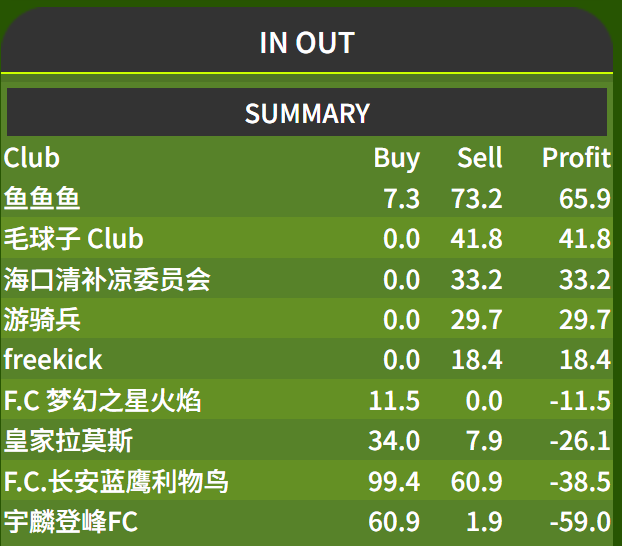Click the Sell column header
The height and width of the screenshot is (546, 622).
pos(480,158)
